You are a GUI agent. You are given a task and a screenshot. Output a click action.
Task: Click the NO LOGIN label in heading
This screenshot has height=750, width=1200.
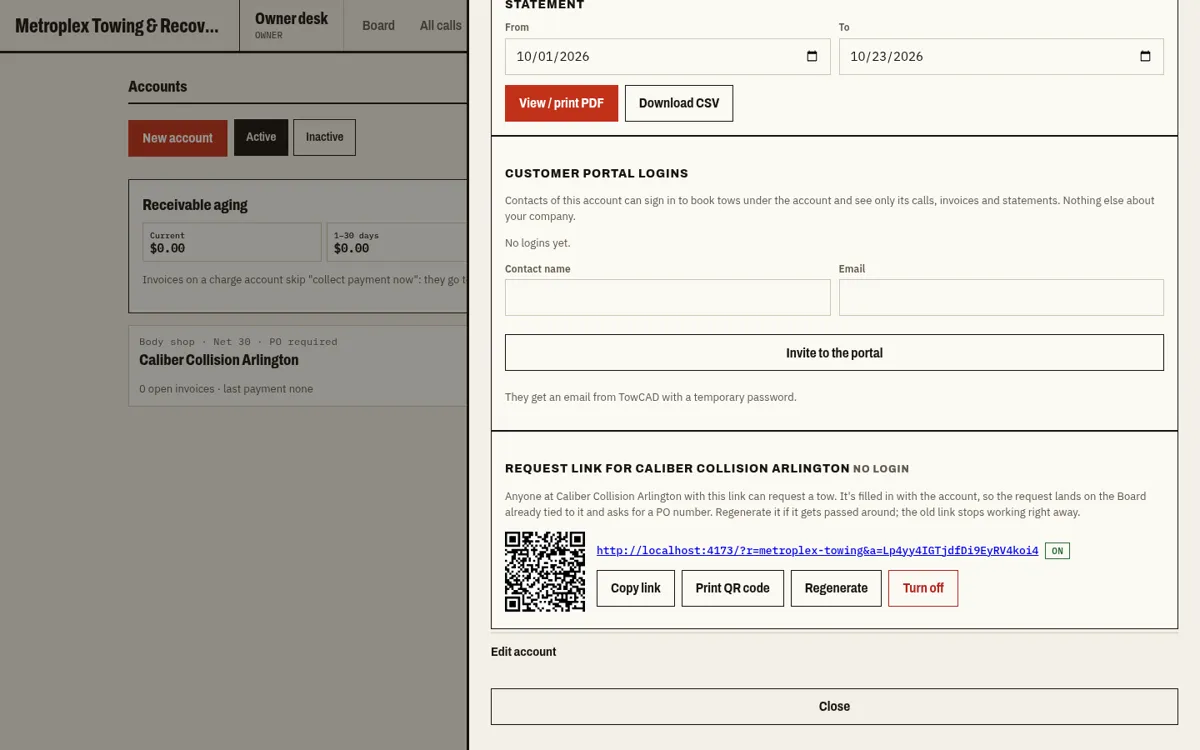881,468
